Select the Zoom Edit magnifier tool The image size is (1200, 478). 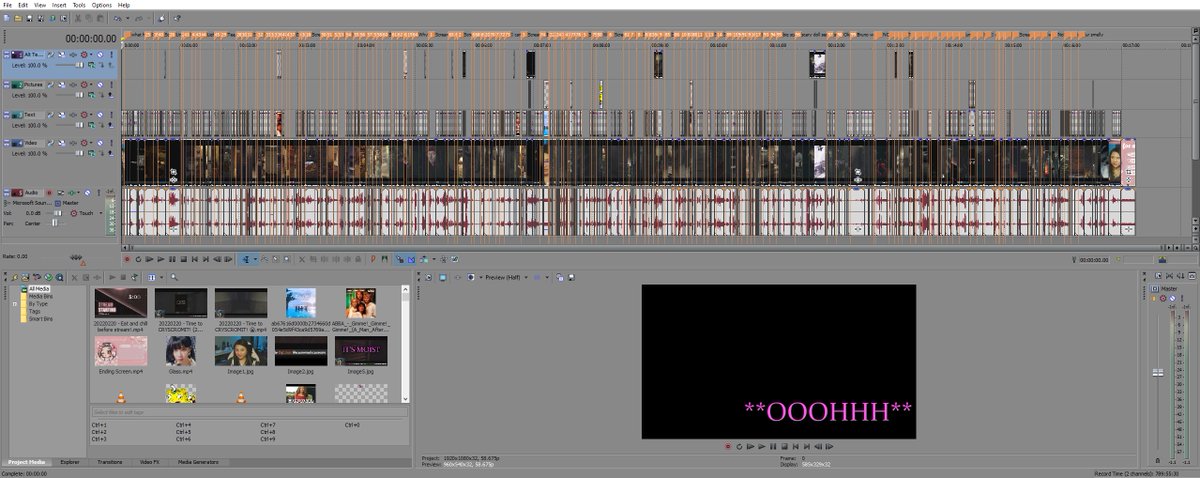(x=286, y=259)
